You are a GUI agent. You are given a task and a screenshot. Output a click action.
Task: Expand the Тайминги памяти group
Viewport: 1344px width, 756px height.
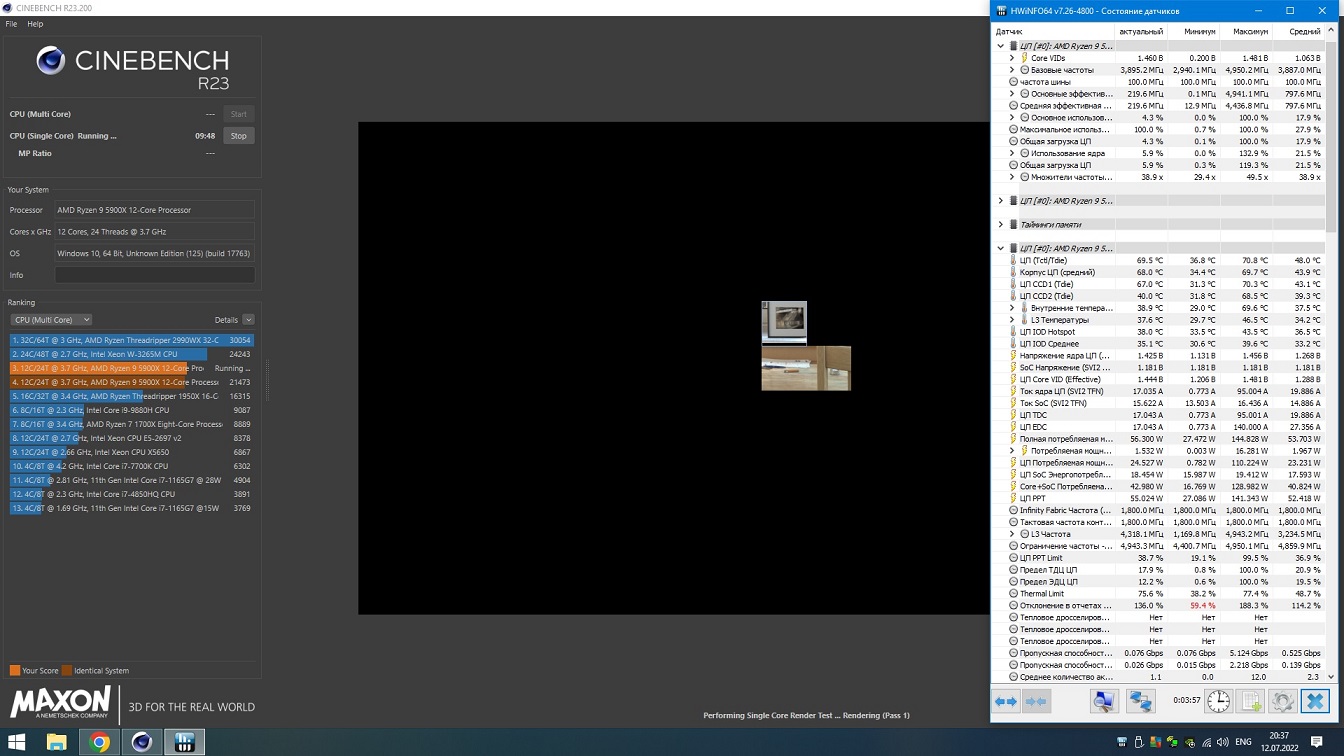coord(1000,225)
